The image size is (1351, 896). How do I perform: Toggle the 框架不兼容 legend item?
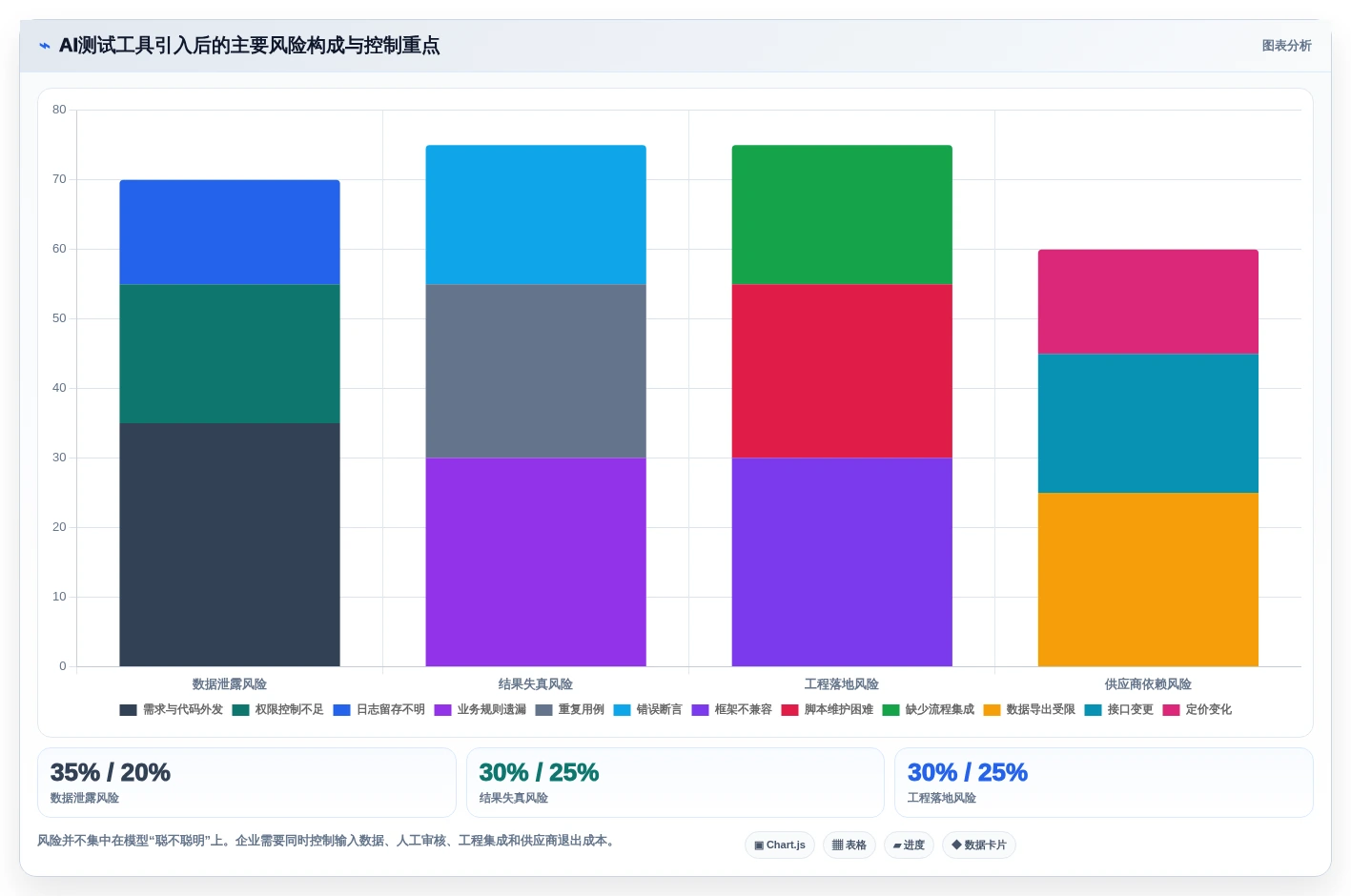pos(731,710)
